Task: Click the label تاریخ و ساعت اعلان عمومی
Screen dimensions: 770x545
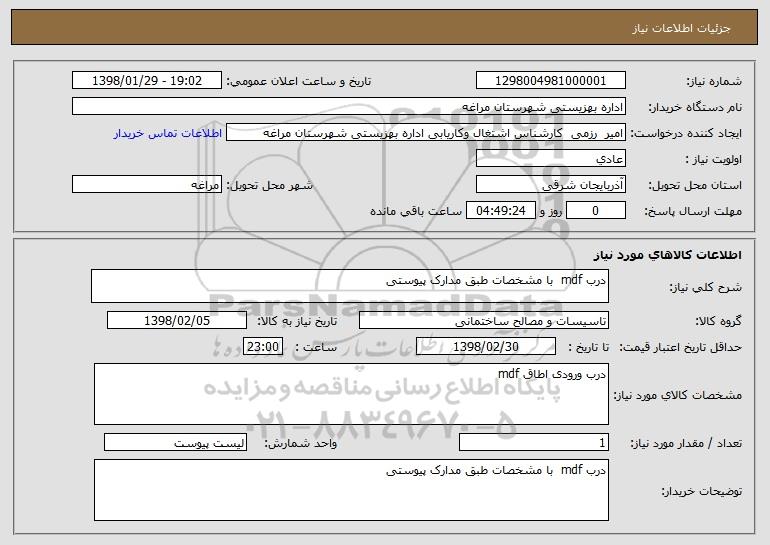Action: pos(299,81)
